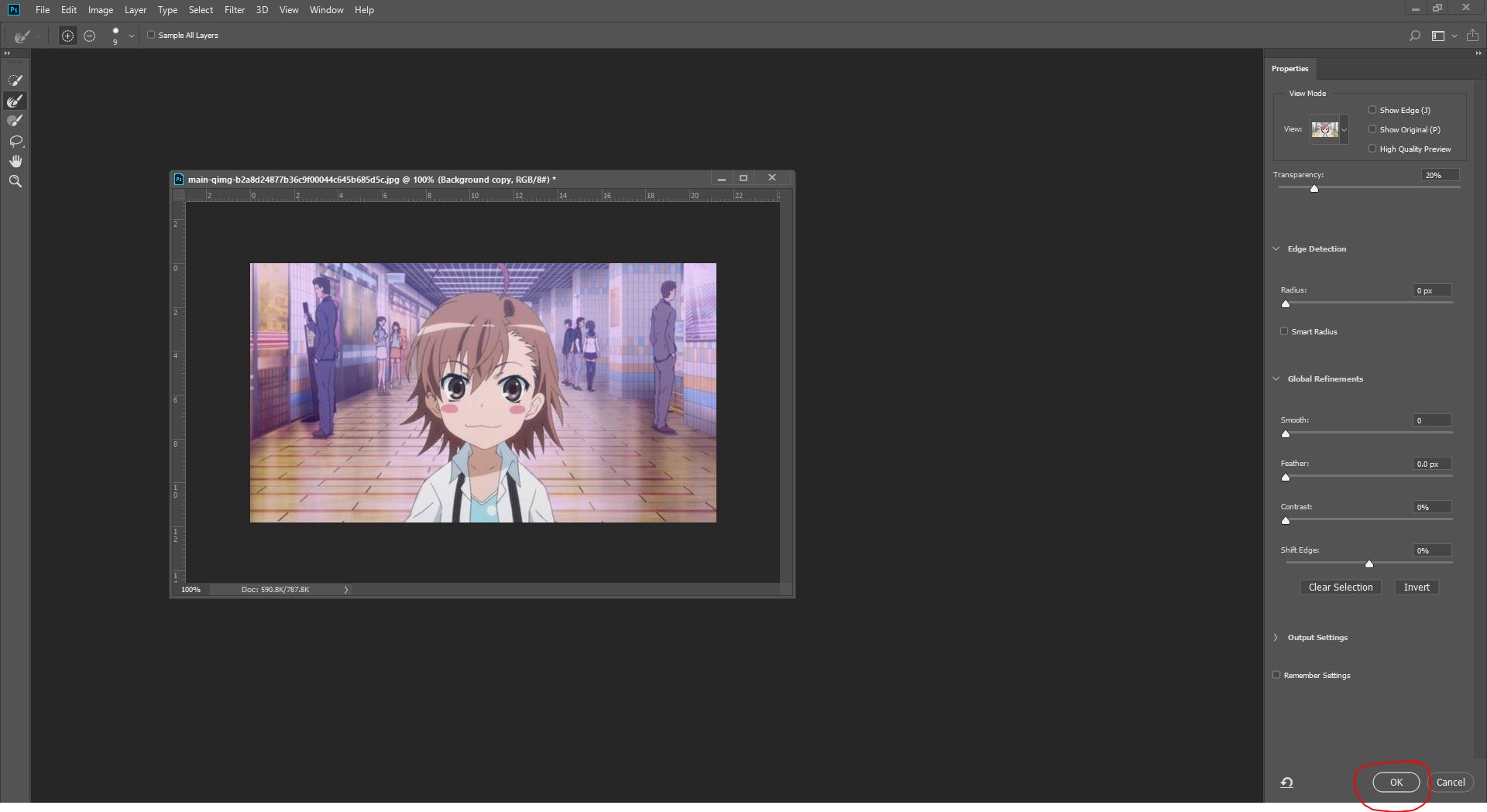
Task: Open the Layer menu
Action: click(x=136, y=10)
